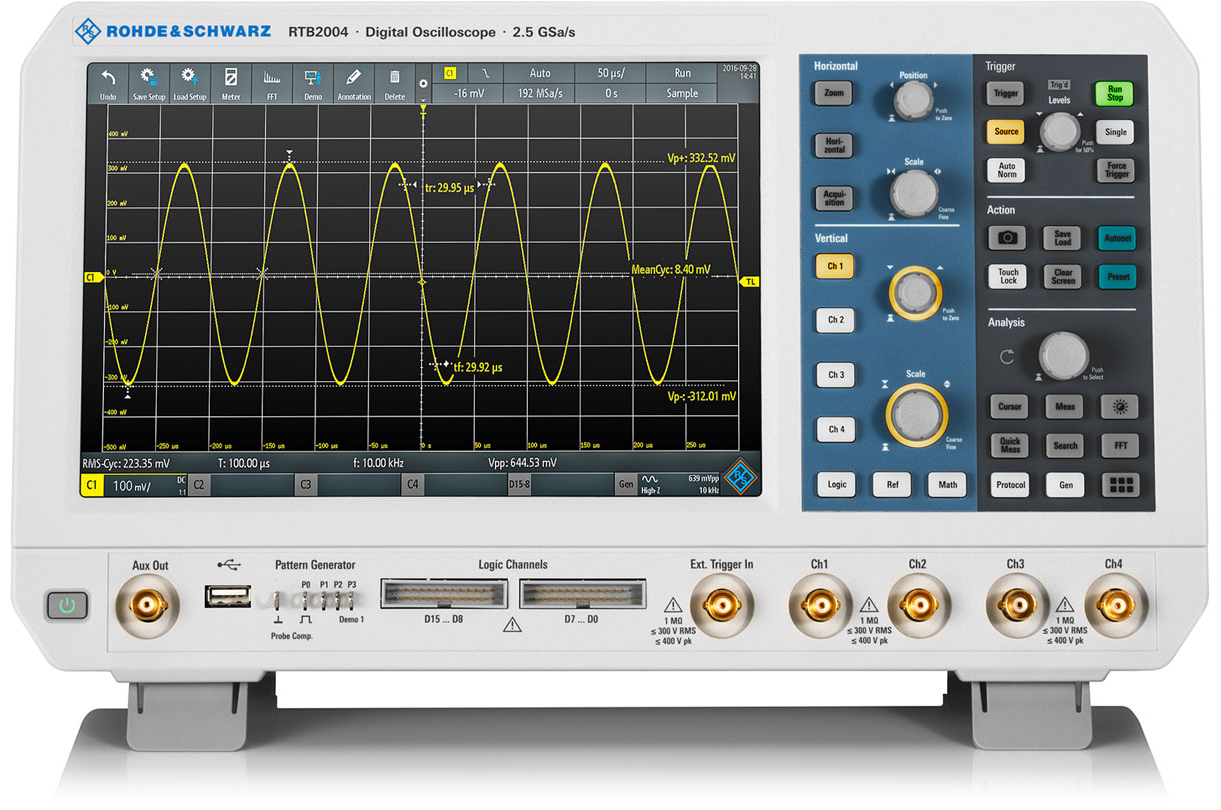The width and height of the screenshot is (1221, 810).
Task: Tap the Delete trash icon
Action: pyautogui.click(x=395, y=83)
